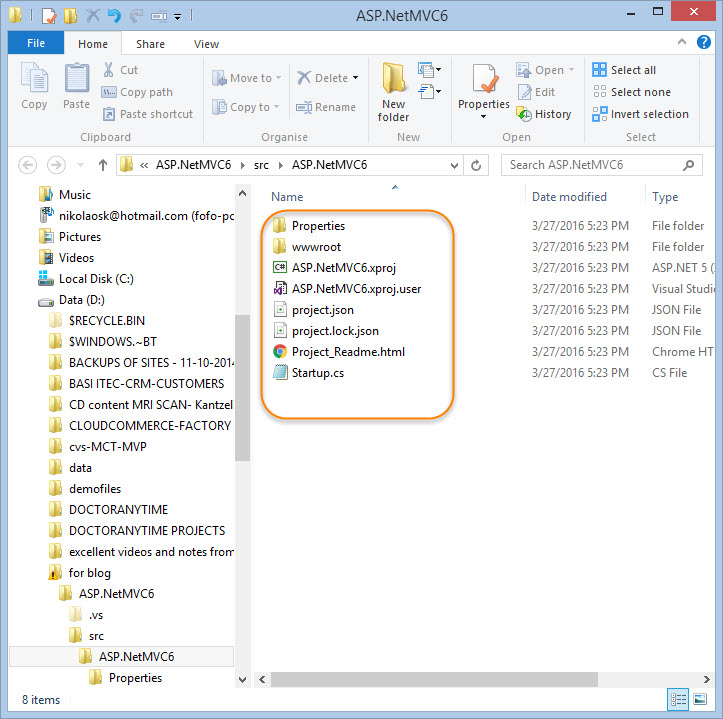Click the Cut scissors command

coord(120,70)
